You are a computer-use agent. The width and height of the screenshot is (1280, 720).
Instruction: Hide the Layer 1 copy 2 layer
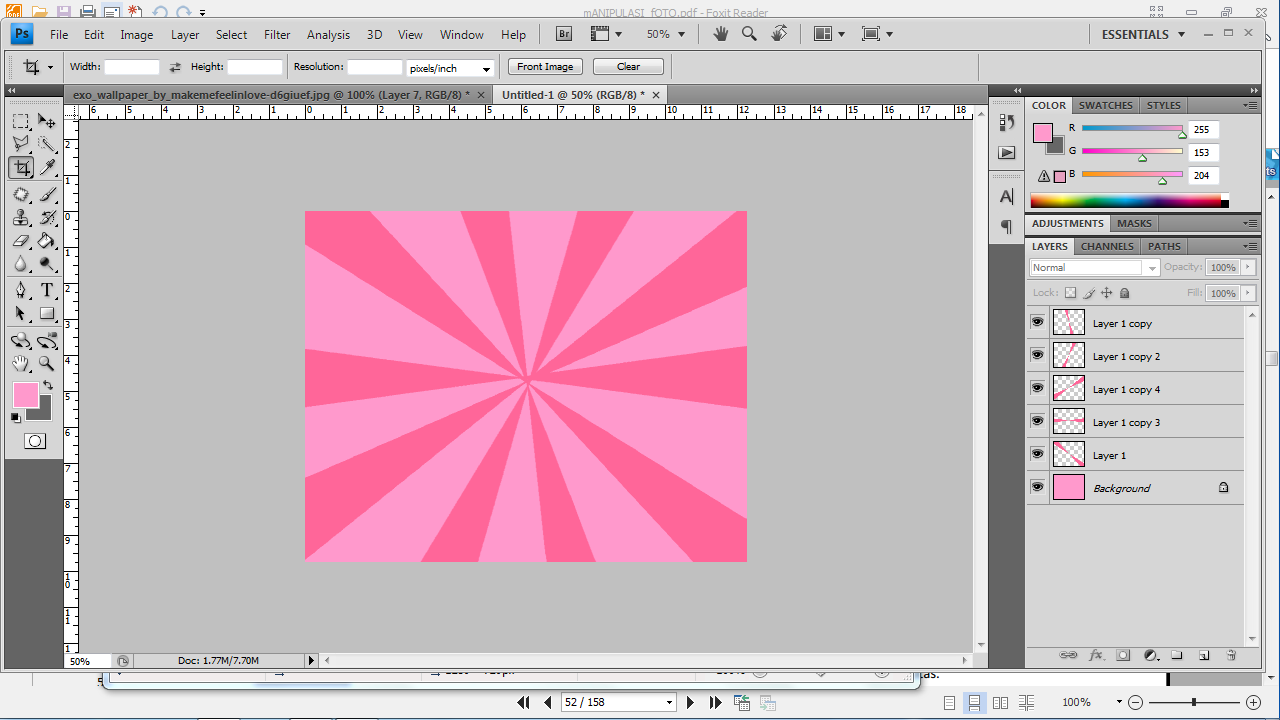[1037, 355]
